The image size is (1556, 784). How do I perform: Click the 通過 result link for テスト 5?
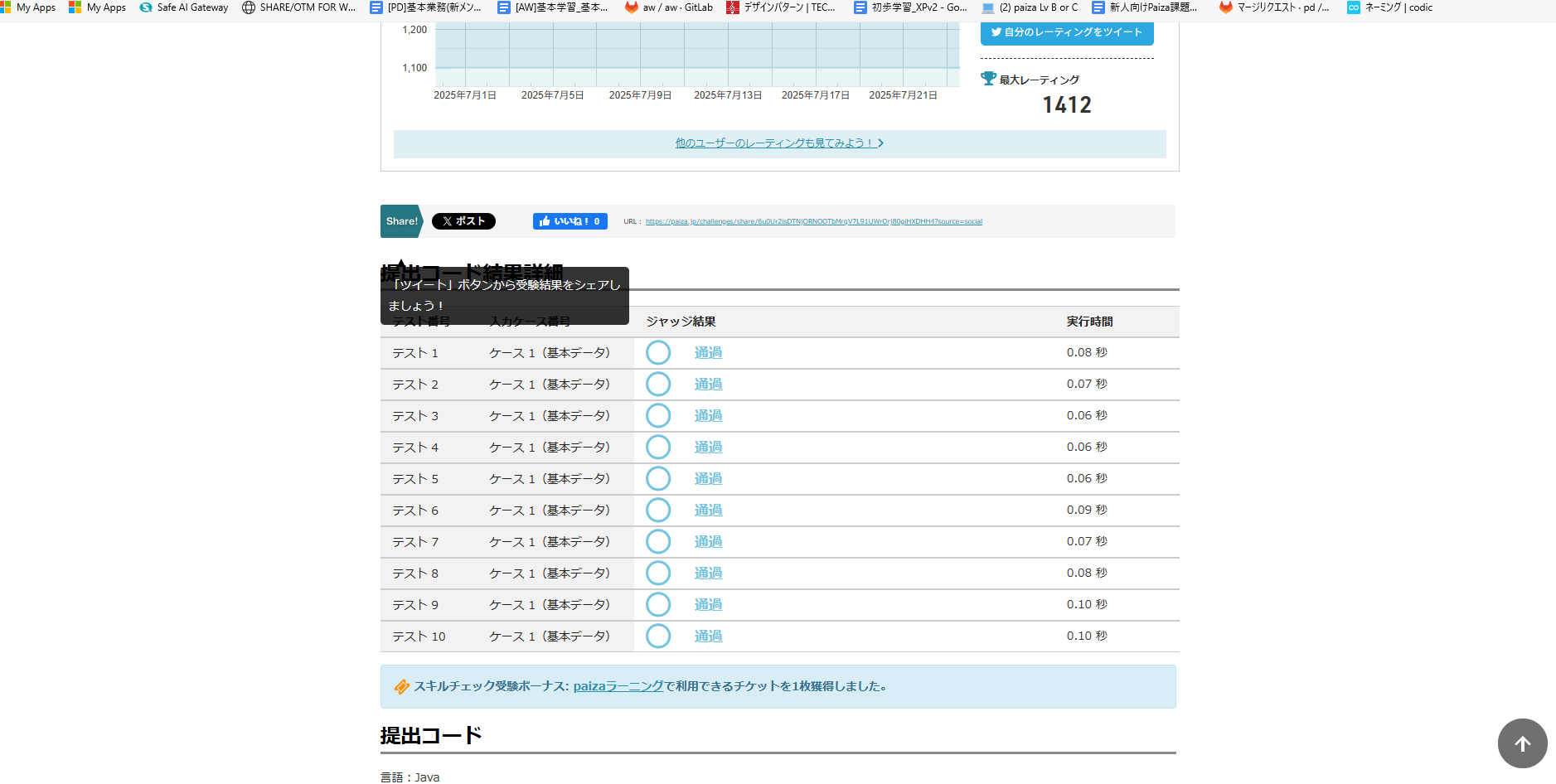click(x=708, y=479)
